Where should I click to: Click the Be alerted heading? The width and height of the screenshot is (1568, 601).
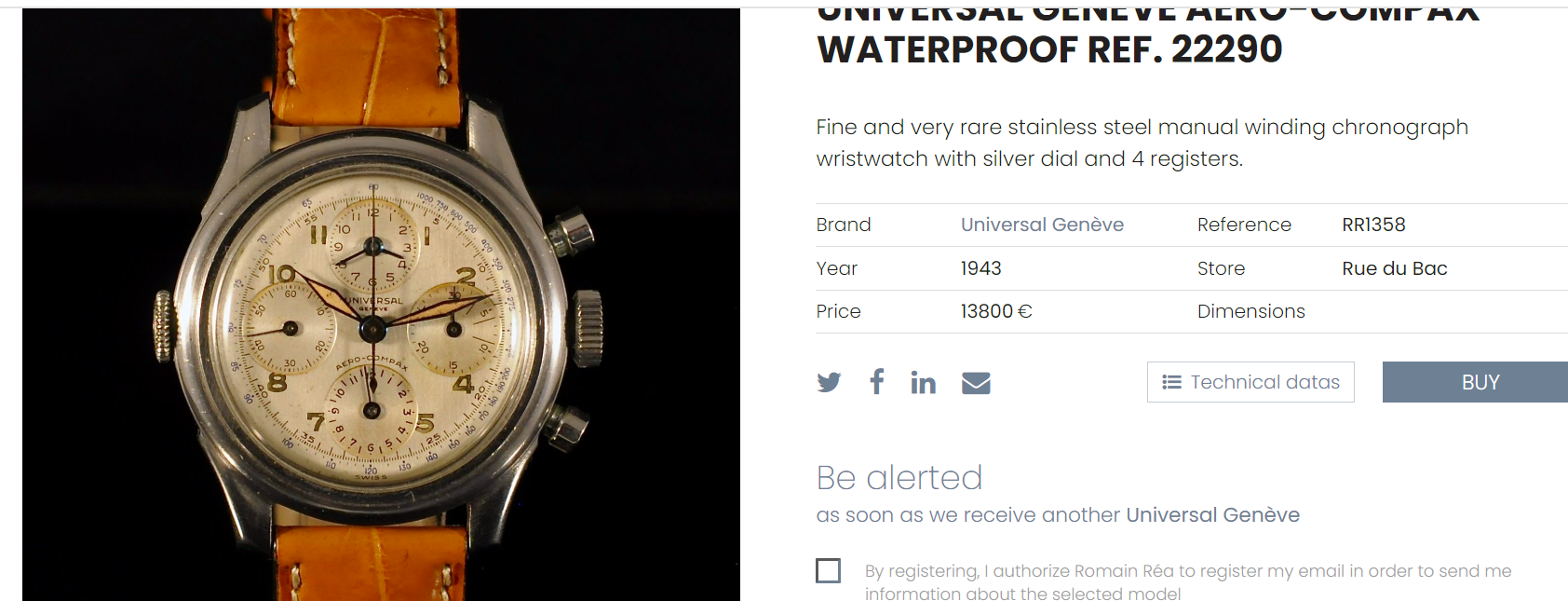coord(899,478)
